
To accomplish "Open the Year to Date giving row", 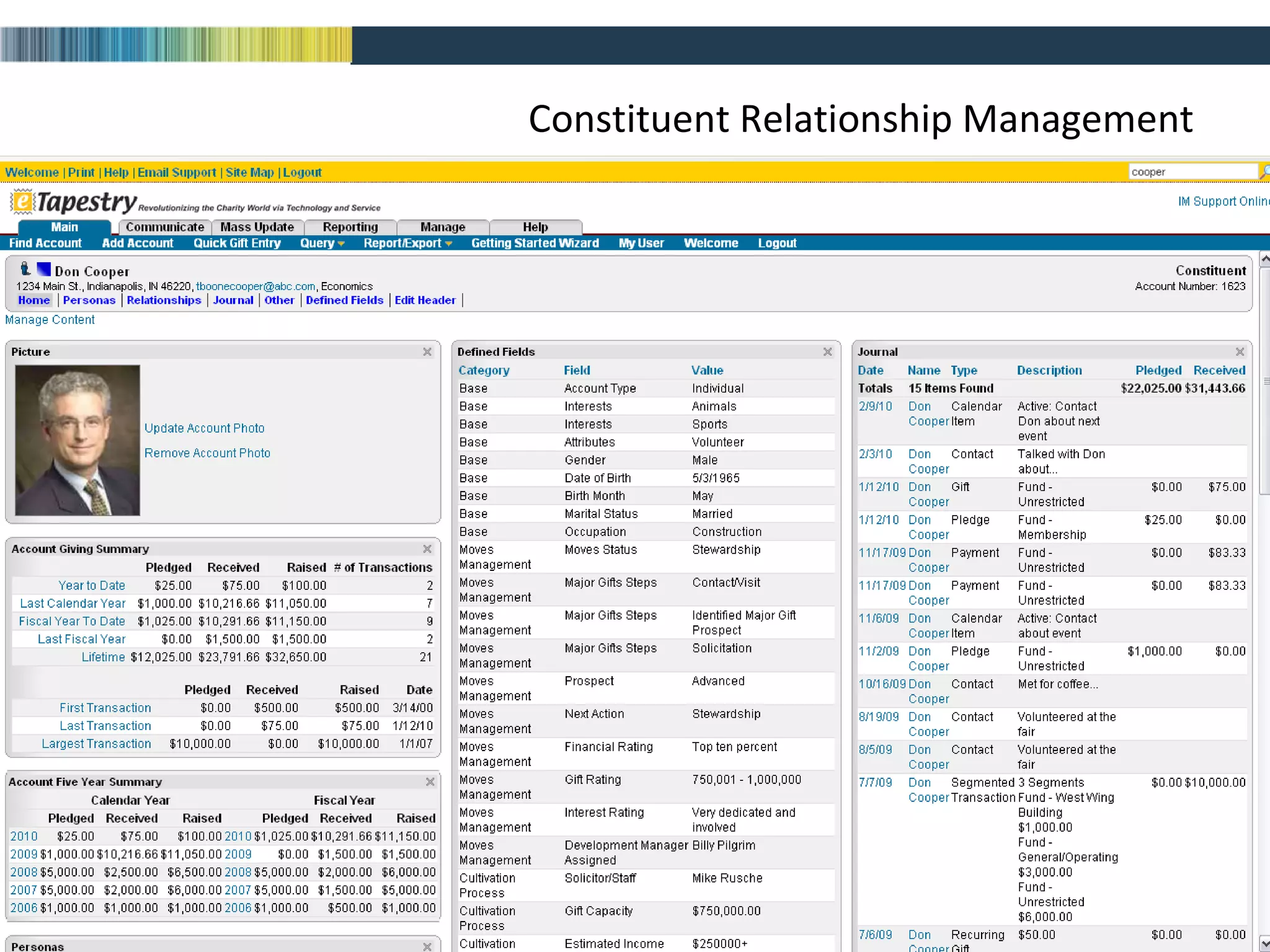I will pos(92,586).
